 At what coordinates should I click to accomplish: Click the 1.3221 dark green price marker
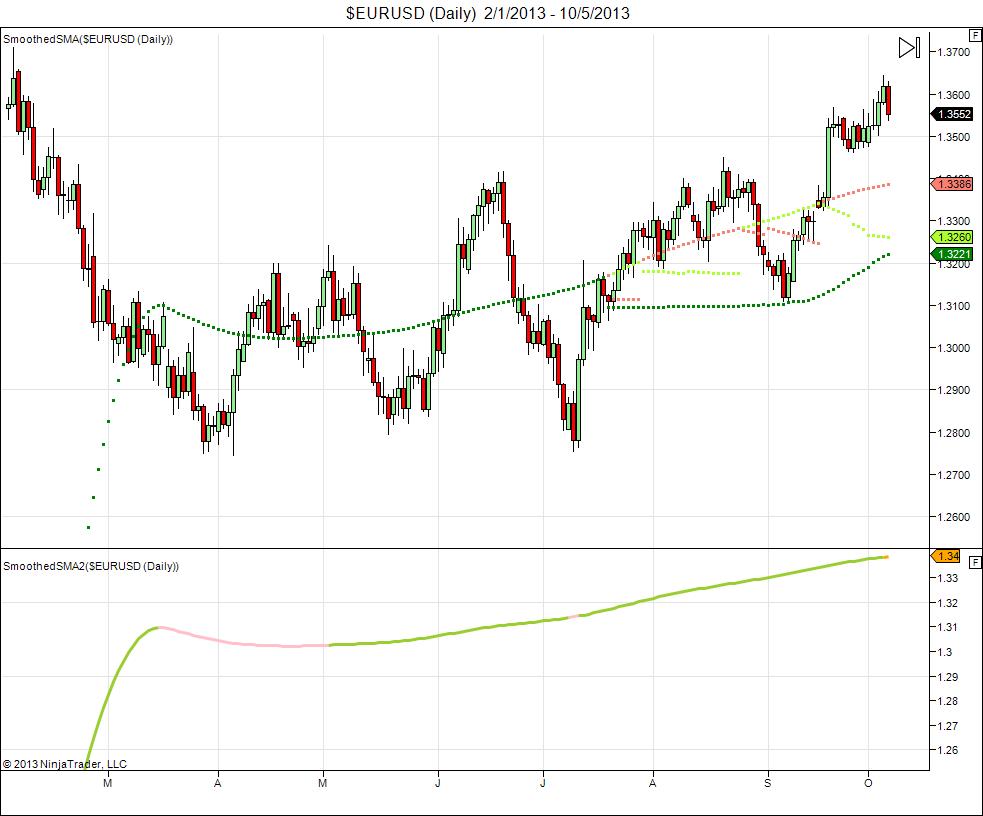pyautogui.click(x=953, y=254)
